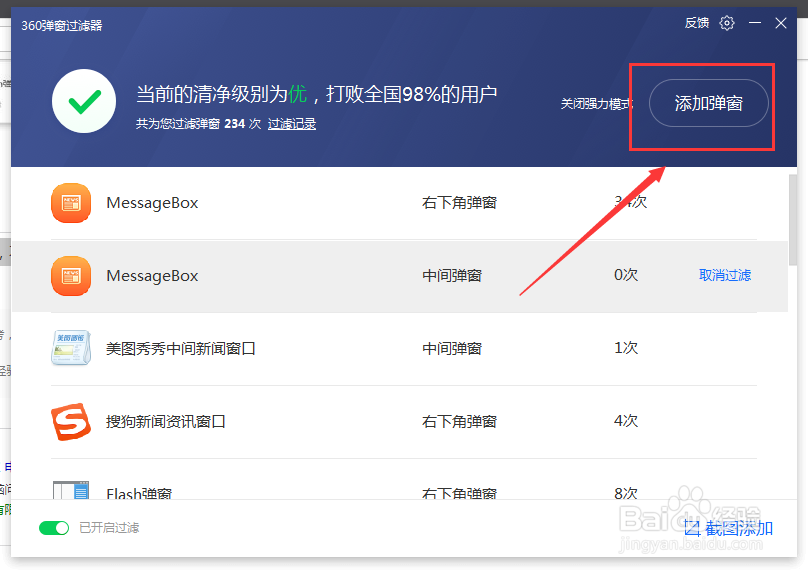The image size is (808, 572).
Task: Click the 截图添加 crop icon
Action: (x=692, y=528)
